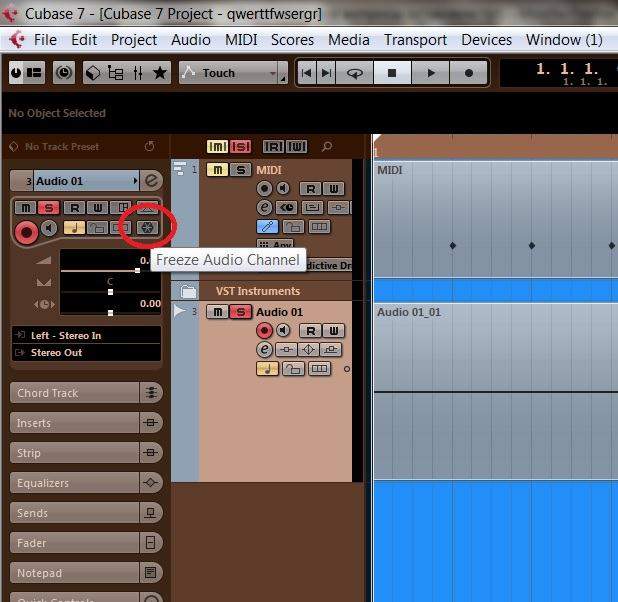Click the volume fader handle in Inspector
The width and height of the screenshot is (618, 602).
pyautogui.click(x=137, y=270)
